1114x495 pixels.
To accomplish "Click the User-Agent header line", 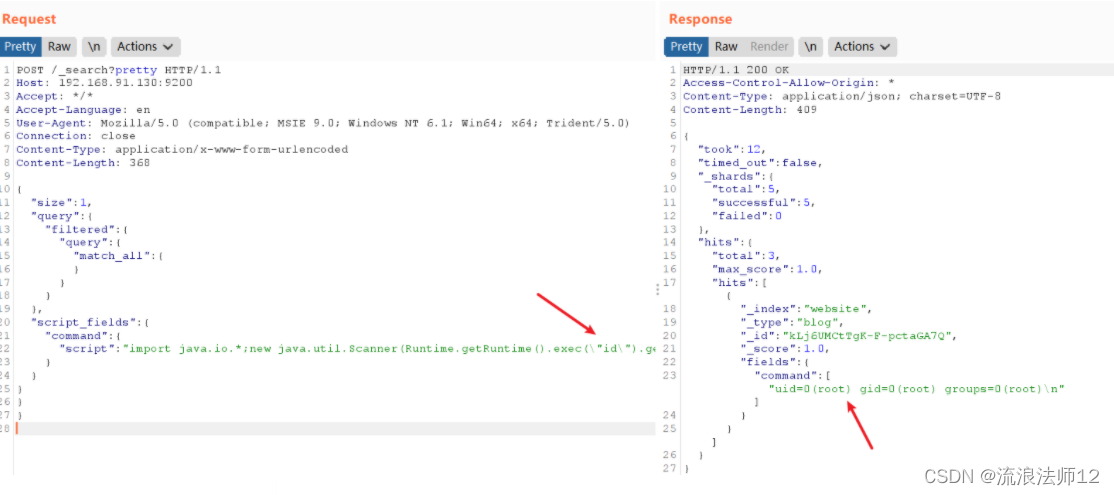I will pyautogui.click(x=323, y=123).
